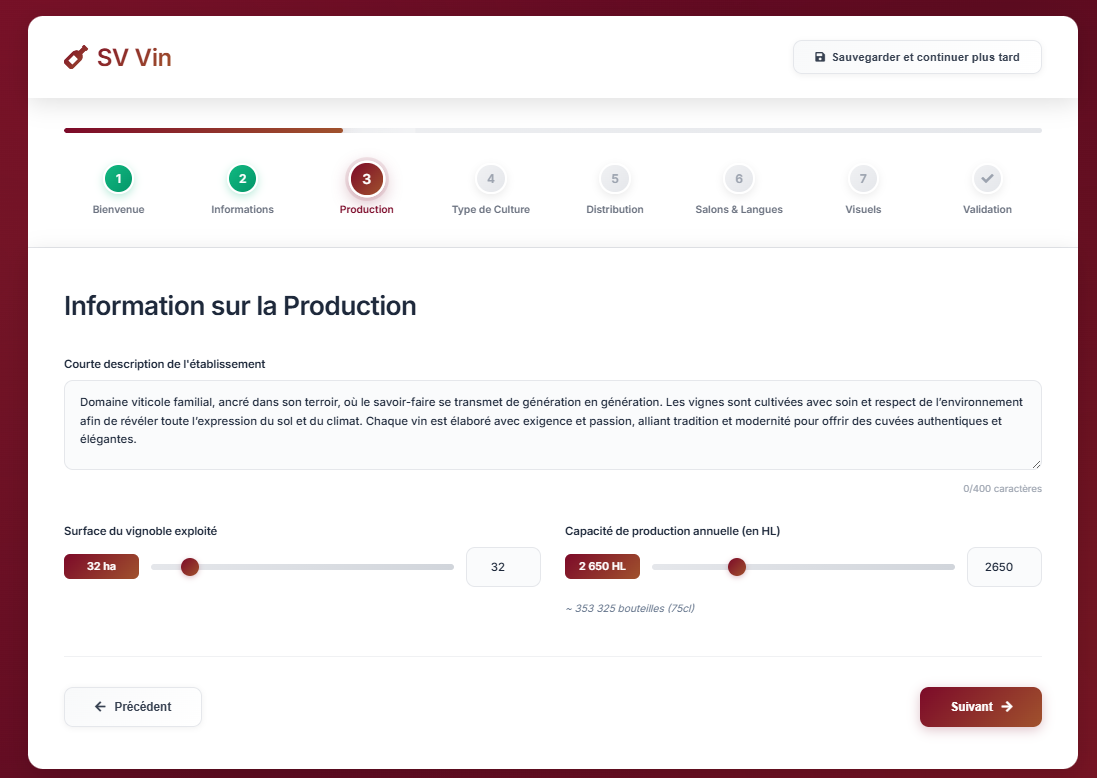Click the numbered circle for Informations step

tap(242, 178)
